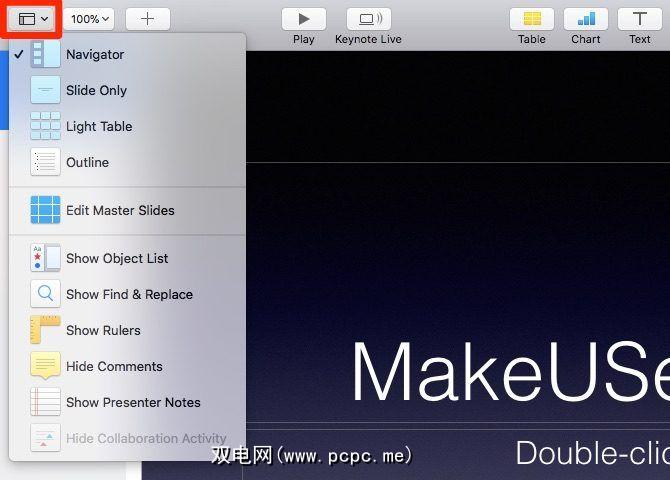Choose Edit Master Slides
The height and width of the screenshot is (480, 670).
[120, 210]
